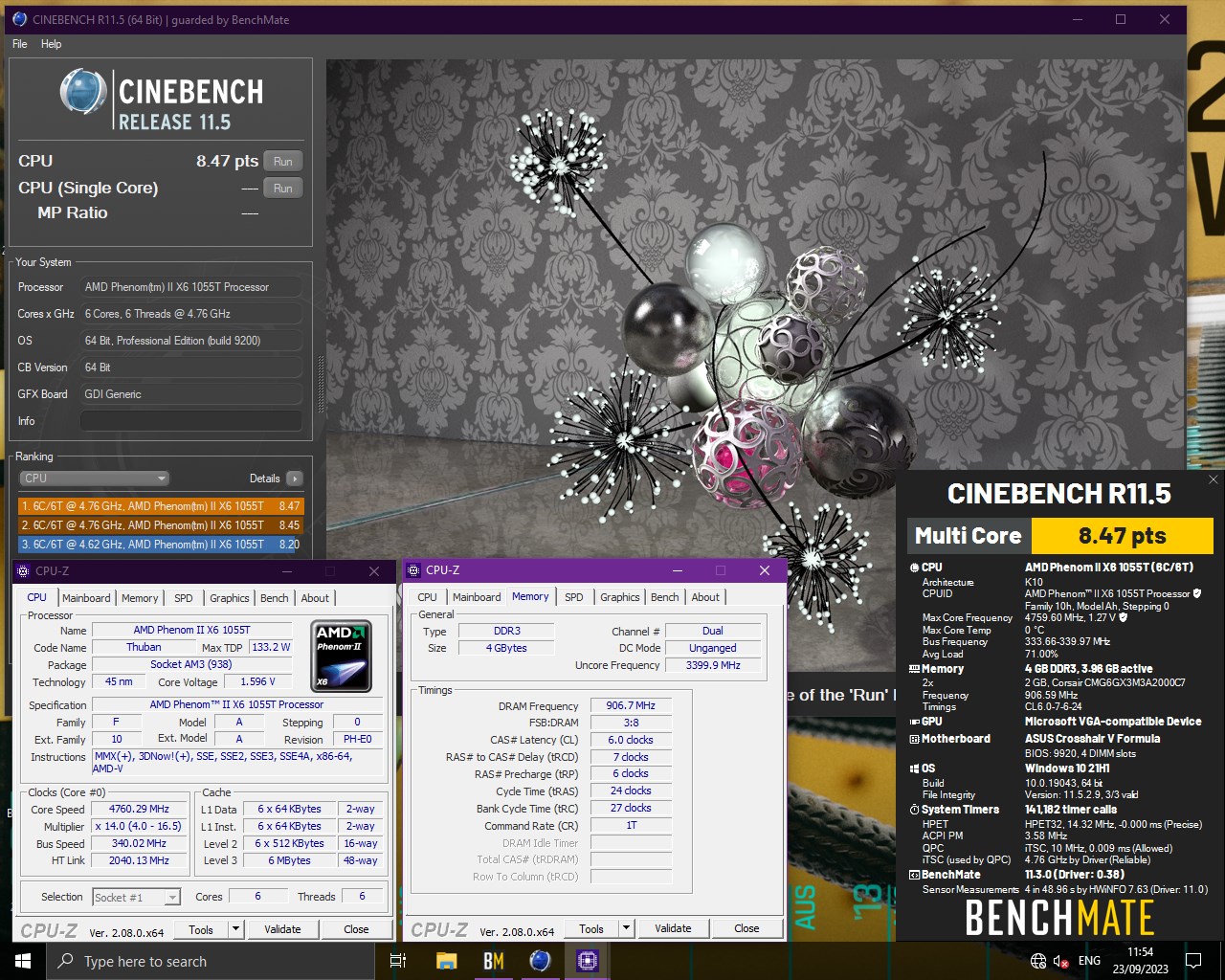Expand Tools dropdown arrow in left CPU-Z

(236, 929)
